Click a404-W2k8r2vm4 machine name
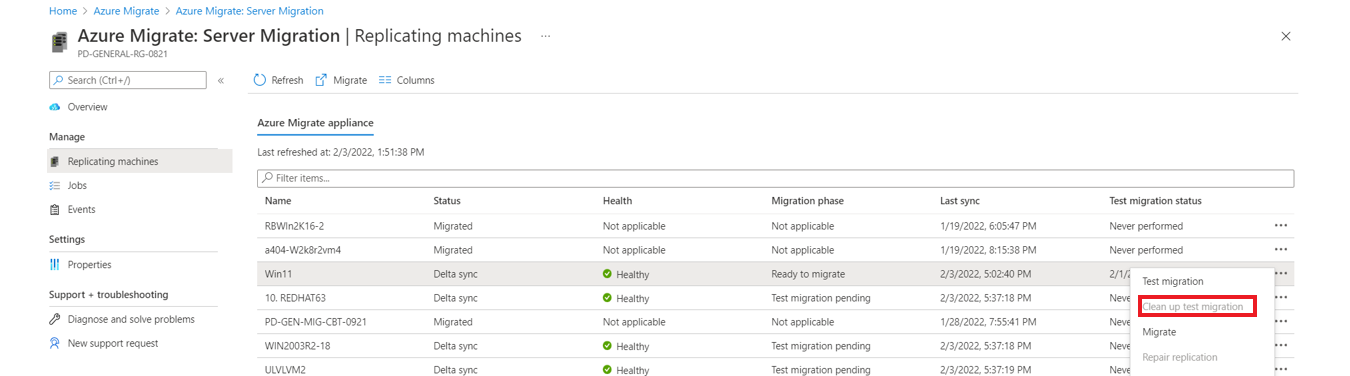Viewport: 1350px width, 376px height. coord(303,250)
